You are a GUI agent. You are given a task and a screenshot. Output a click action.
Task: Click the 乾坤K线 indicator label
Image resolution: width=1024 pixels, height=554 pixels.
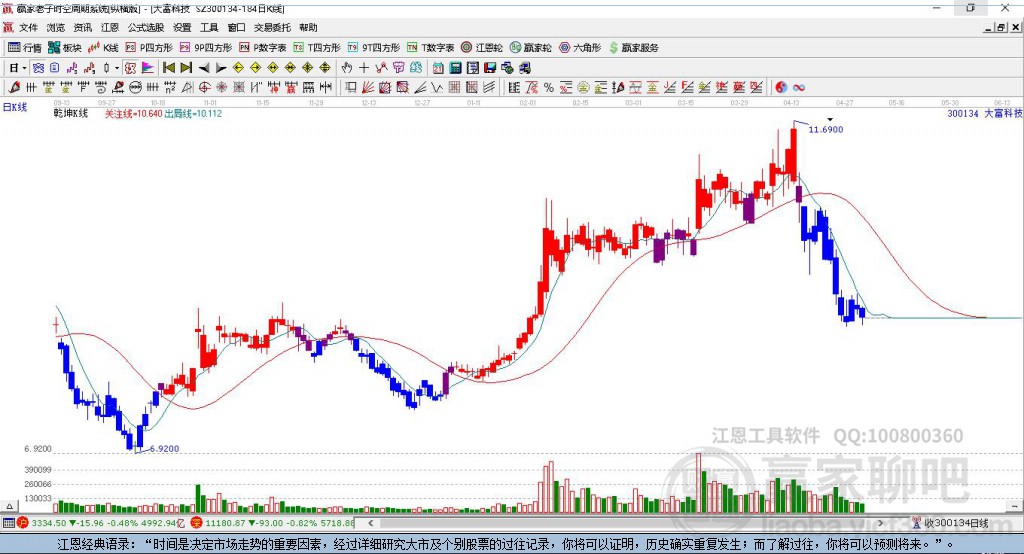71,113
